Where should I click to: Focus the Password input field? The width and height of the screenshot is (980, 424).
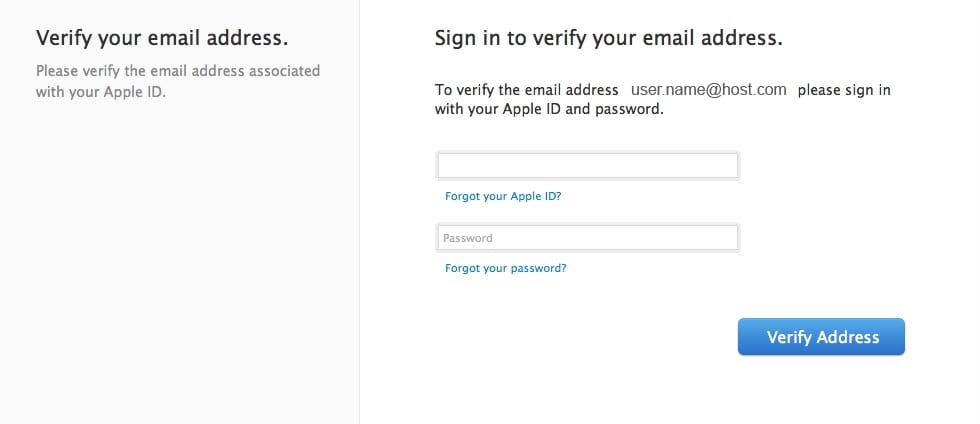pyautogui.click(x=588, y=238)
